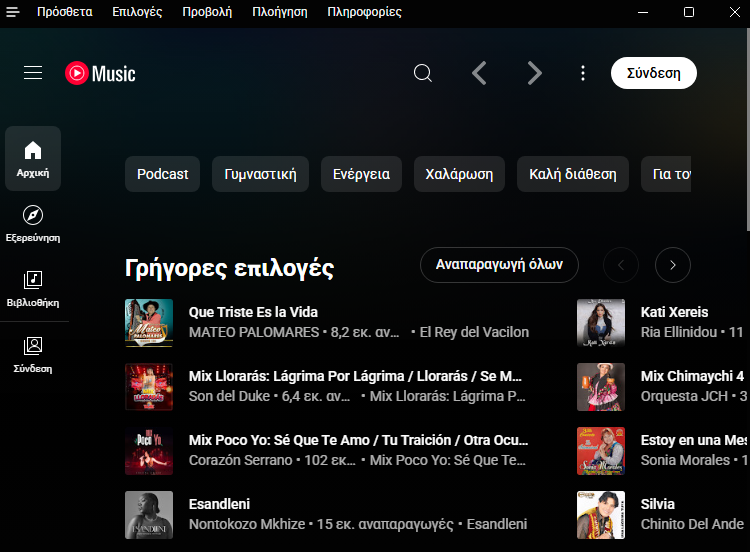Open the search magnifier icon
This screenshot has width=750, height=552.
pos(423,73)
